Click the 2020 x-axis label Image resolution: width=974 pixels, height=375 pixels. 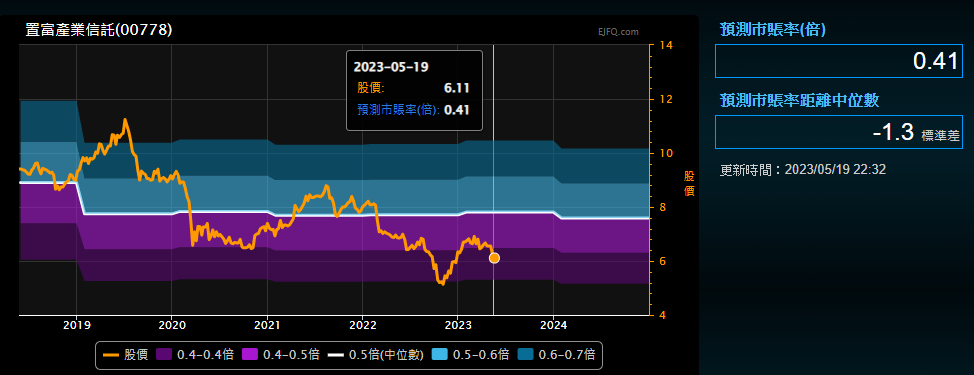172,324
